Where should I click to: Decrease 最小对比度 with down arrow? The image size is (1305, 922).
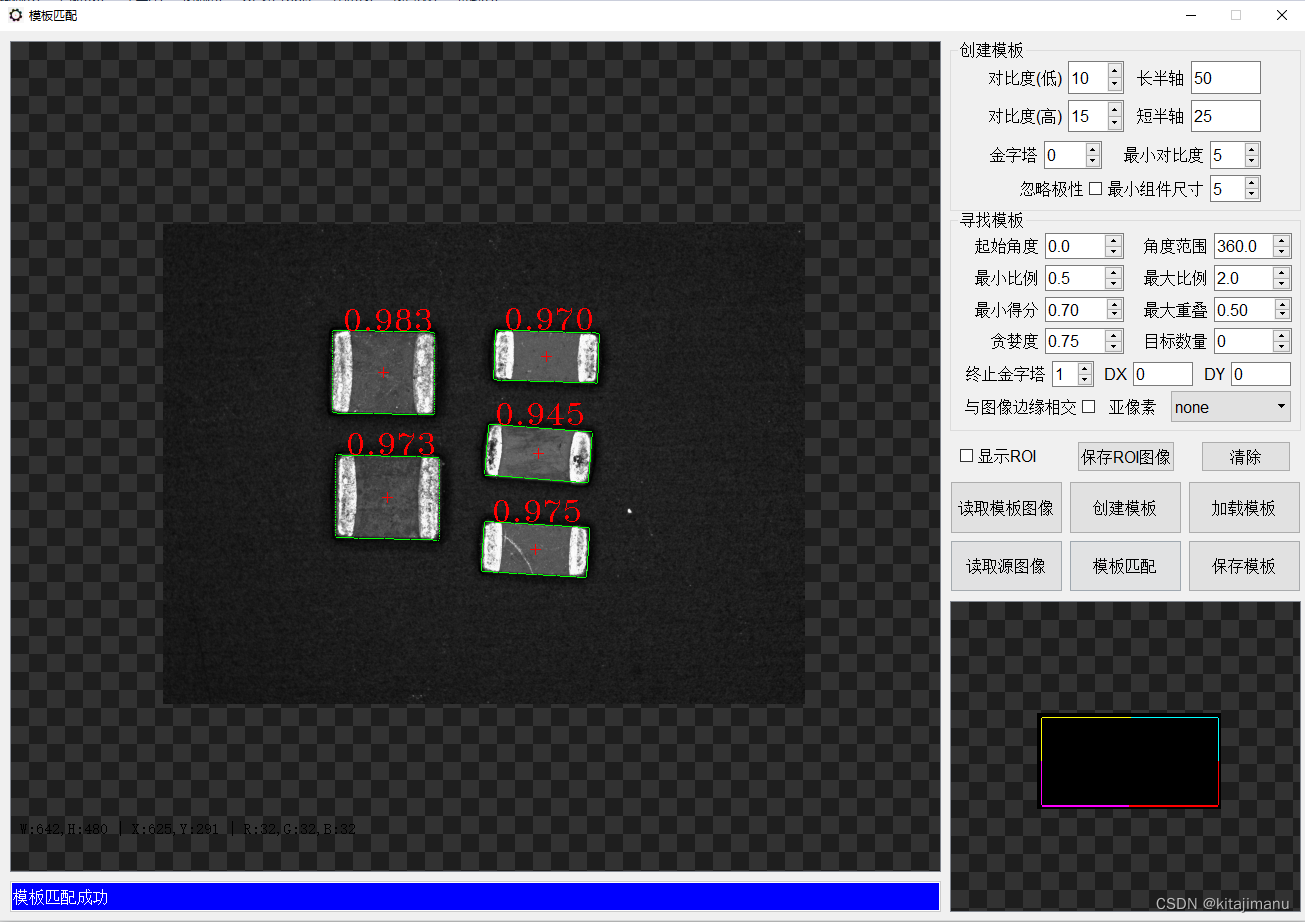1252,161
